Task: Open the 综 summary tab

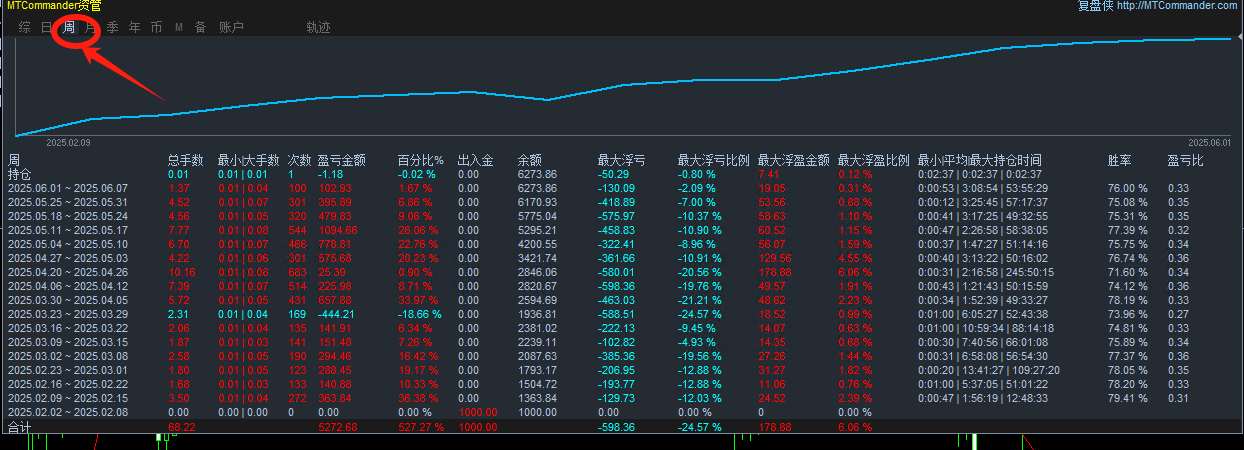Action: tap(25, 27)
